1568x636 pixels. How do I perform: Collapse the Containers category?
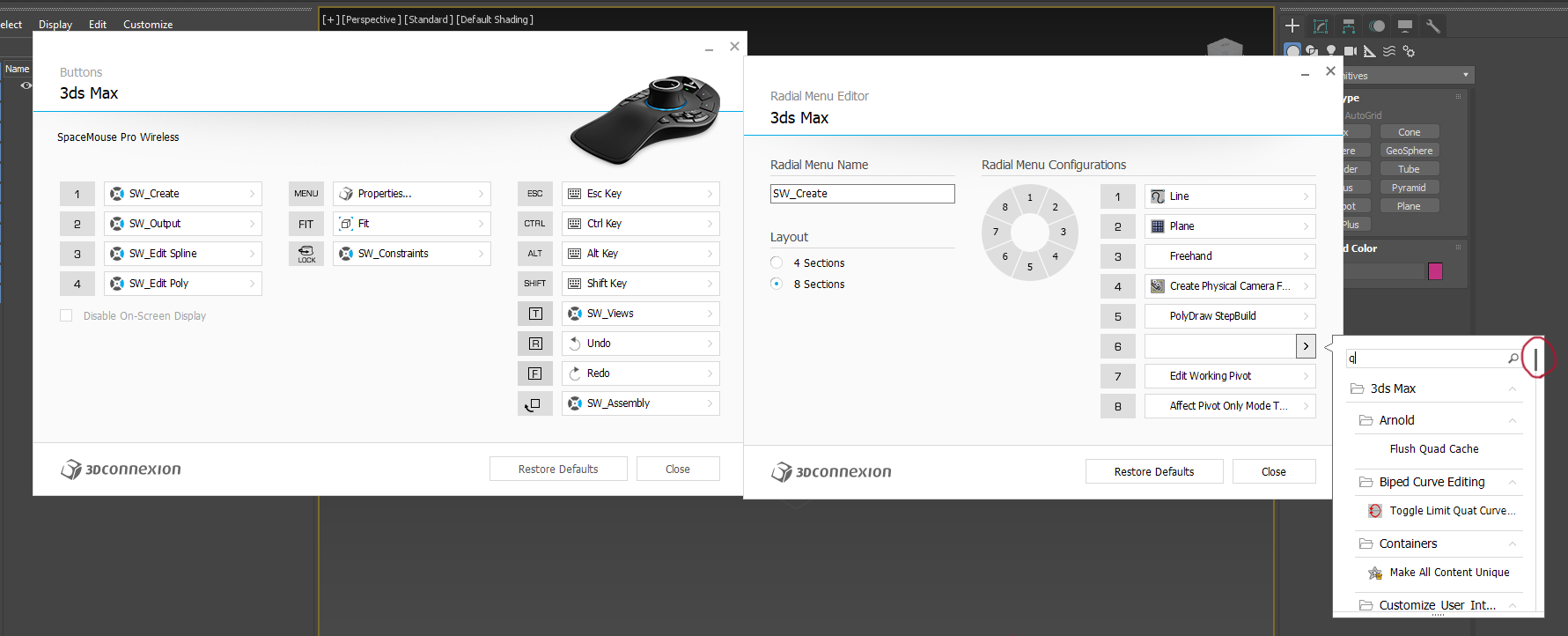pos(1512,544)
